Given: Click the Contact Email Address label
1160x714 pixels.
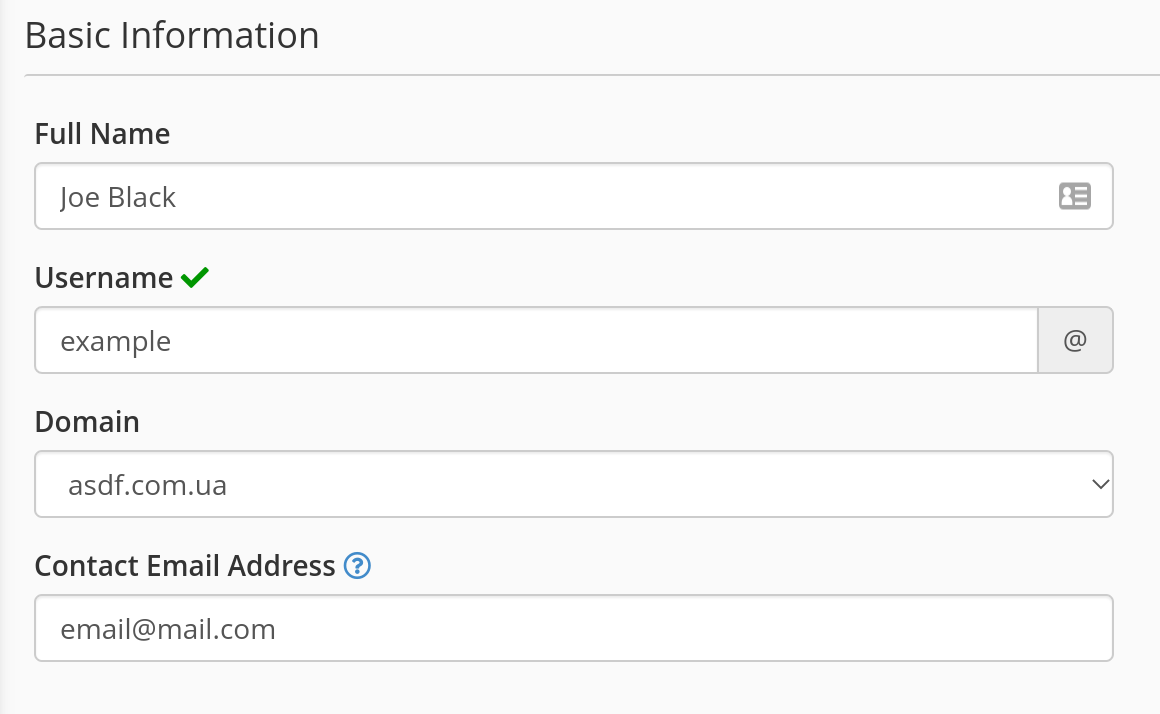Looking at the screenshot, I should click(x=185, y=566).
